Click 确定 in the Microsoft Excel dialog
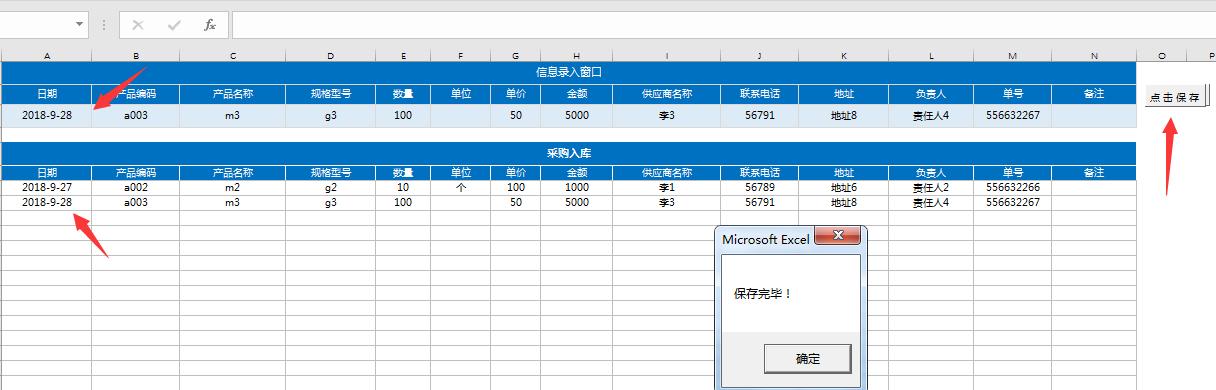 coord(807,358)
